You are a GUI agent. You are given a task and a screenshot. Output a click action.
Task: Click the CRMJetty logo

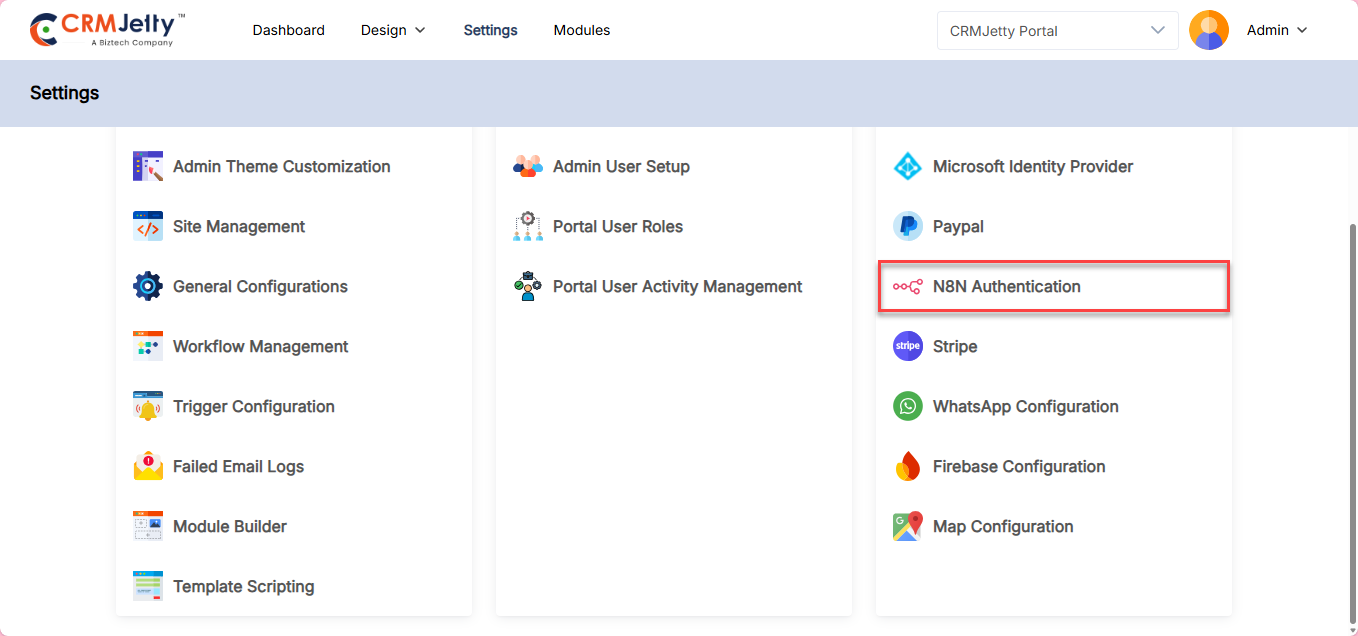[x=107, y=30]
